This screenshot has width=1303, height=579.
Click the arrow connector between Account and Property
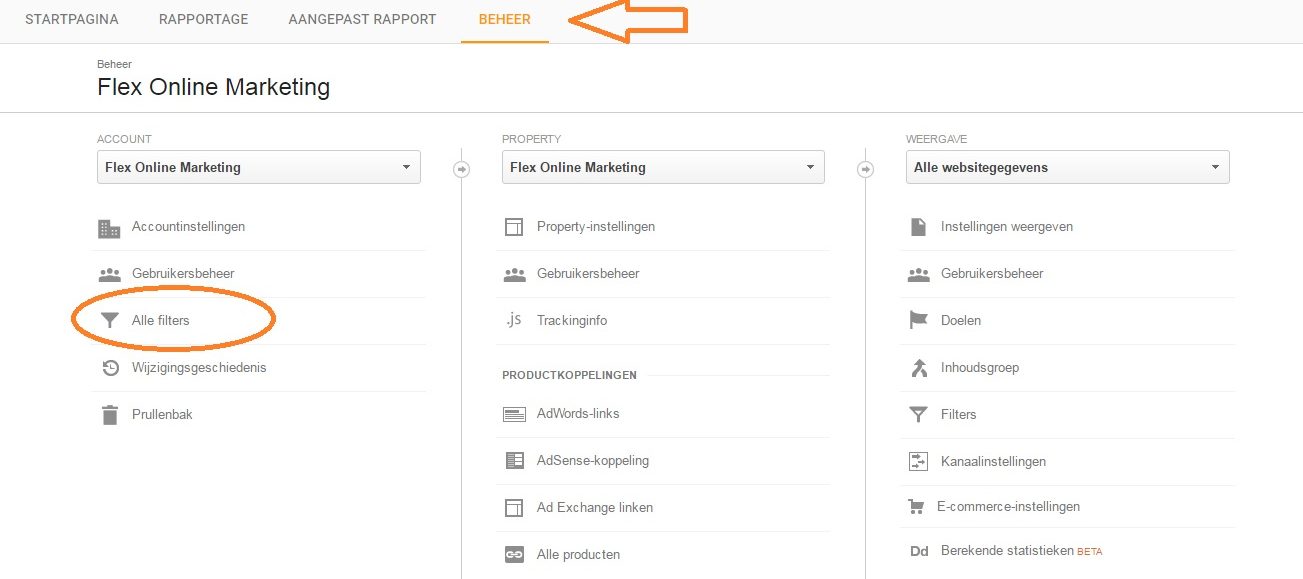(x=461, y=169)
